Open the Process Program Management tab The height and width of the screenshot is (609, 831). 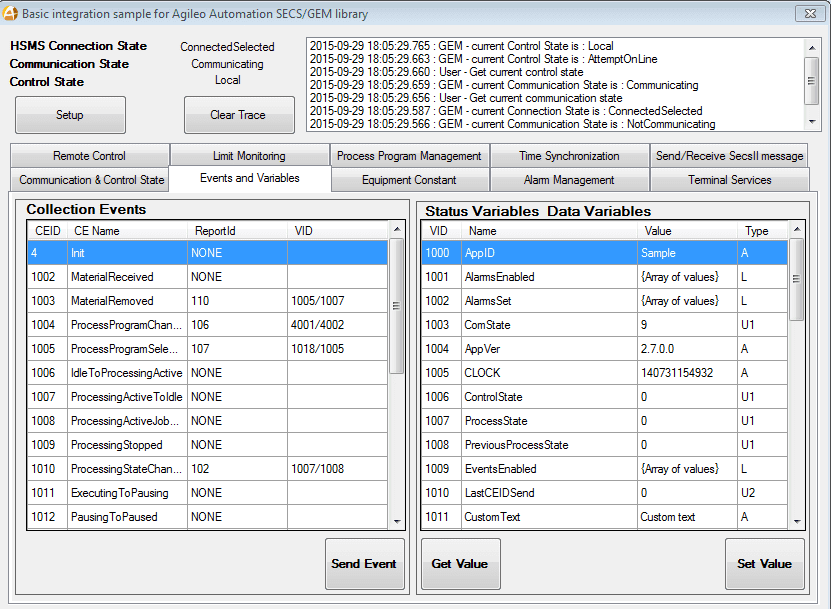tap(409, 156)
